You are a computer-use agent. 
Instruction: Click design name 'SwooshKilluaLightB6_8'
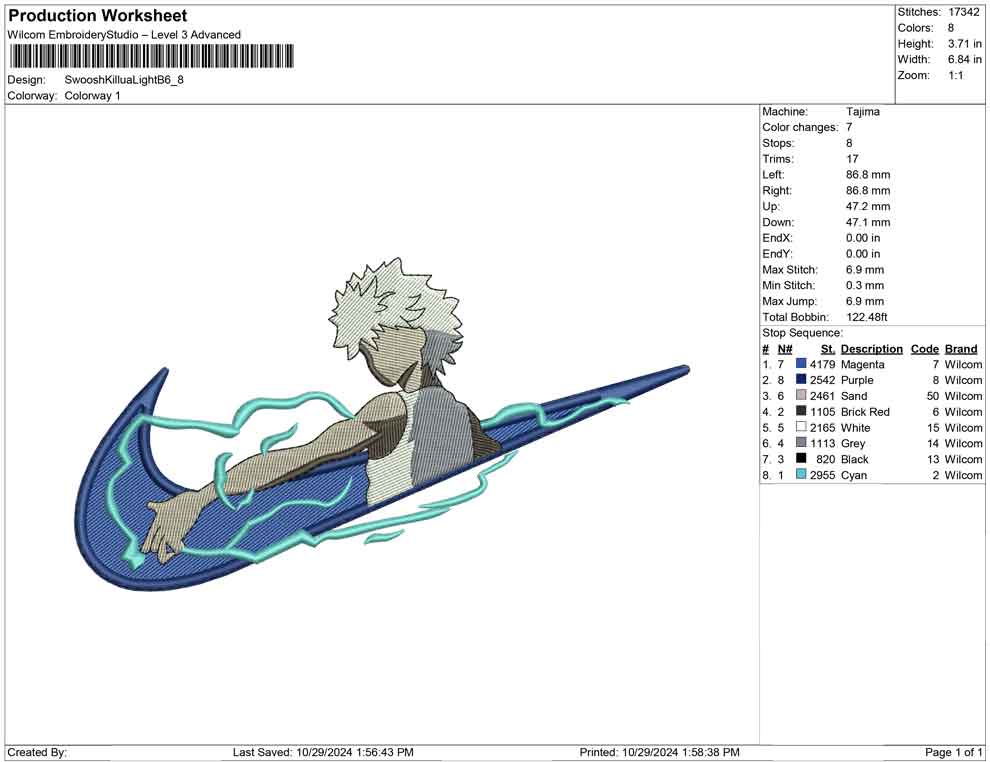(124, 80)
